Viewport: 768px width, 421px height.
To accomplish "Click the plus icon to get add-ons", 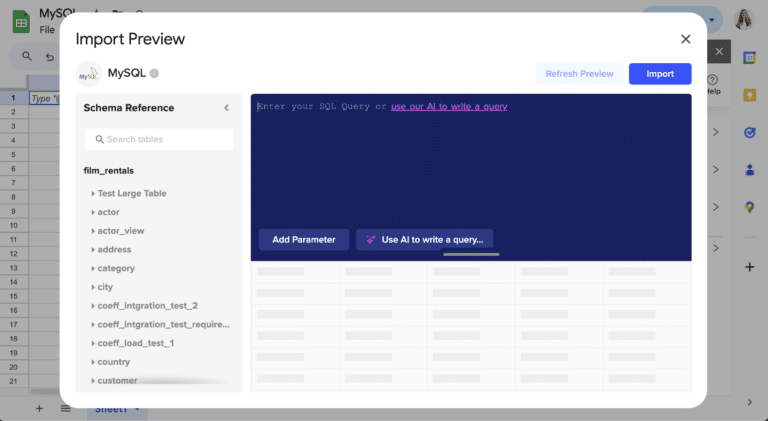I will [x=749, y=267].
